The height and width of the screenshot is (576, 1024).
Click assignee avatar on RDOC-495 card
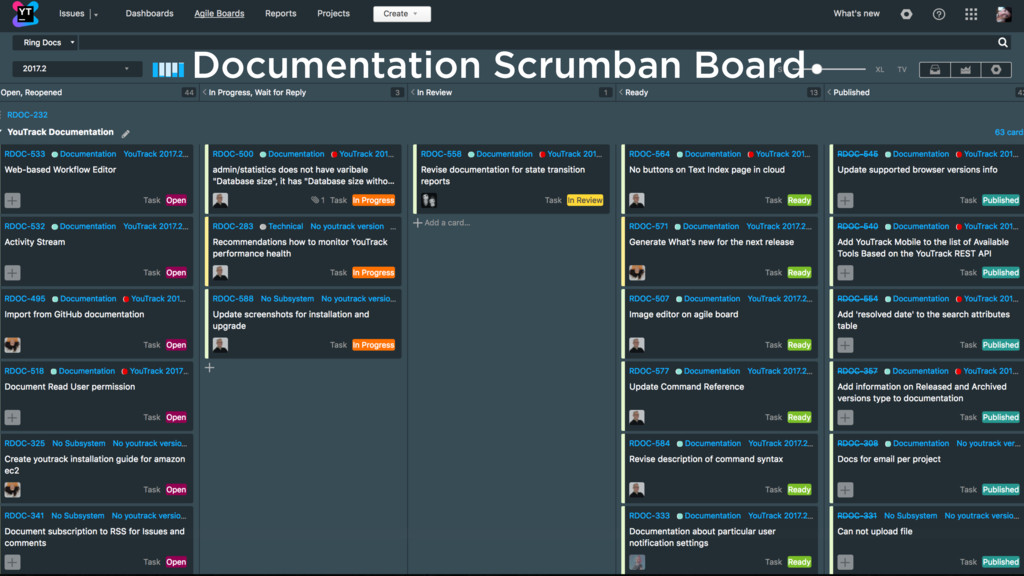pyautogui.click(x=12, y=345)
